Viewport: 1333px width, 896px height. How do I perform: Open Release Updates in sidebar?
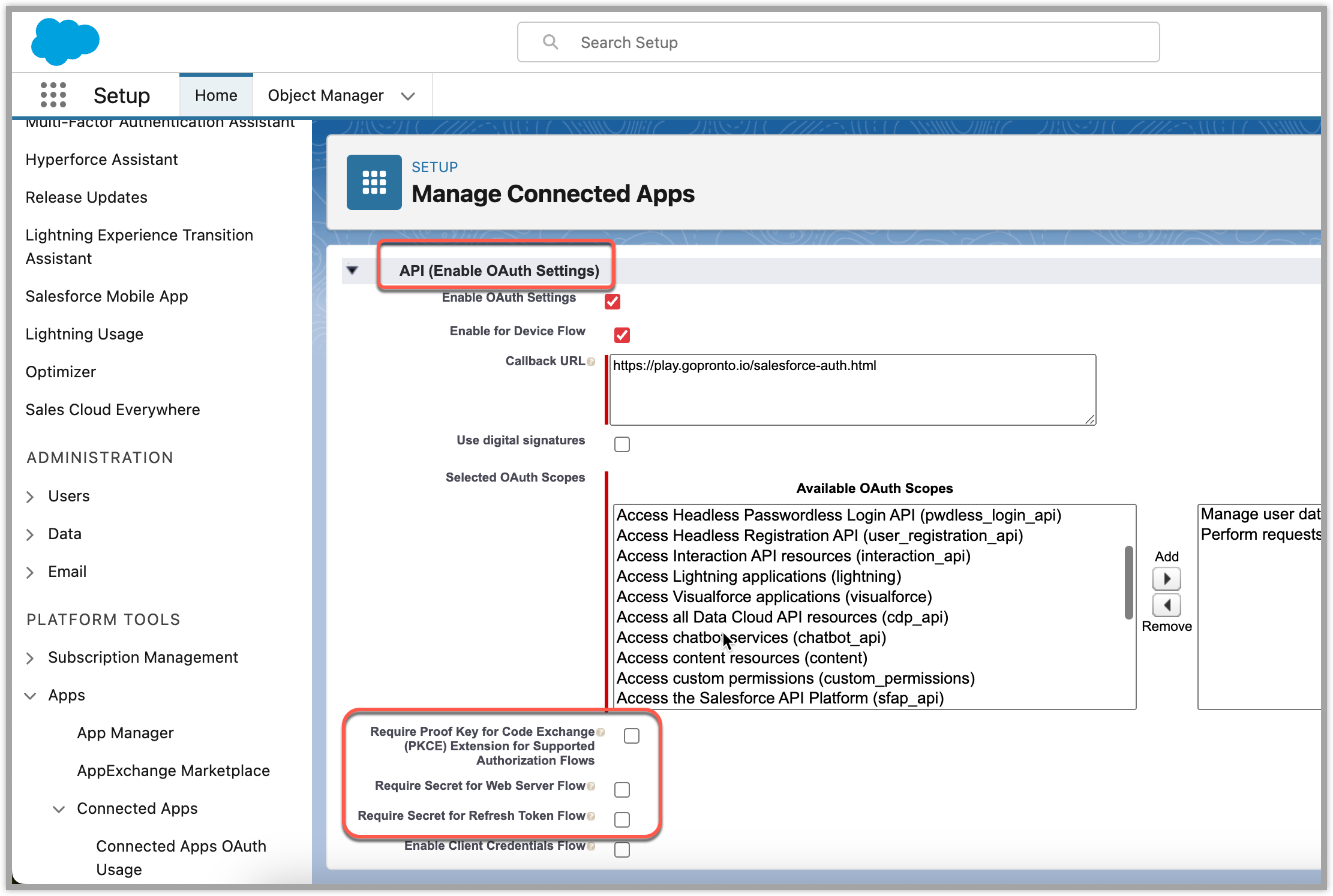[86, 197]
